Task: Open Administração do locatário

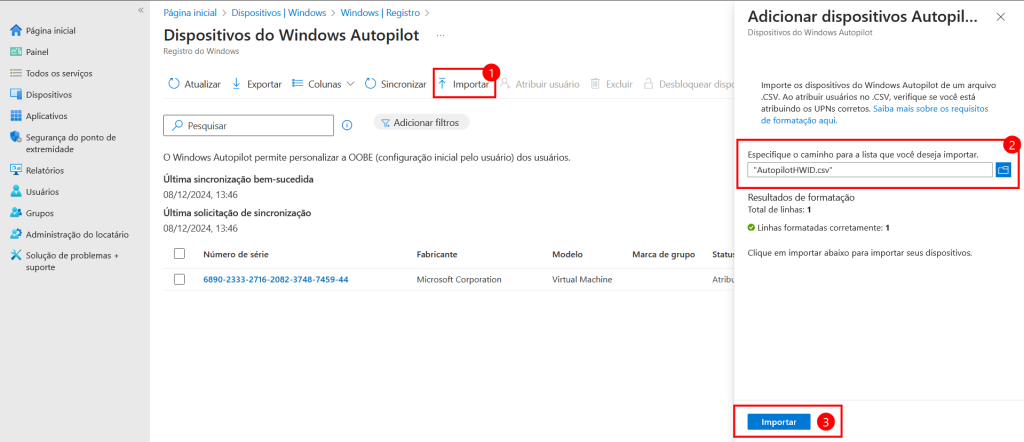Action: pyautogui.click(x=69, y=234)
